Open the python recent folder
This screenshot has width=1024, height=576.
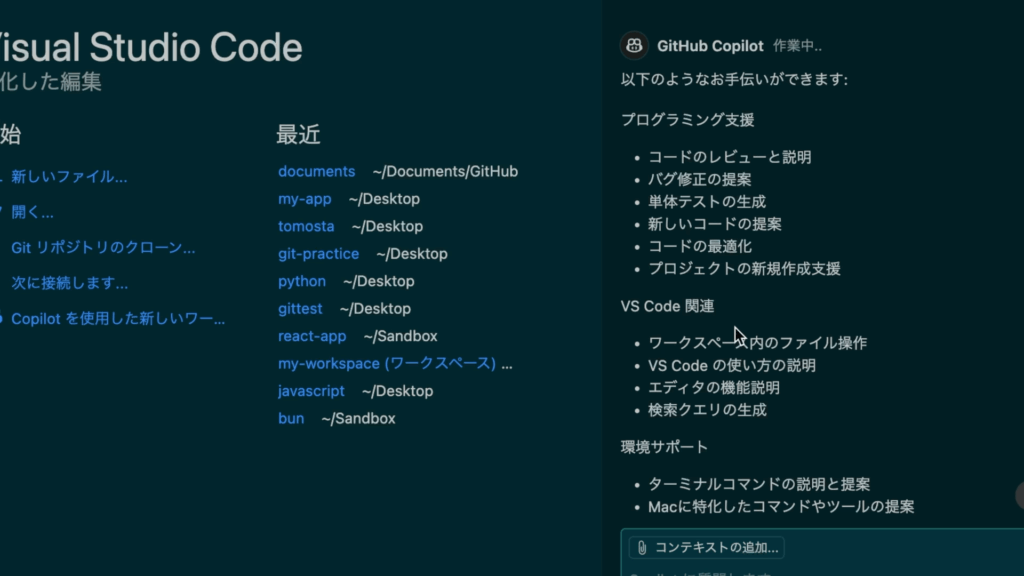tap(302, 282)
